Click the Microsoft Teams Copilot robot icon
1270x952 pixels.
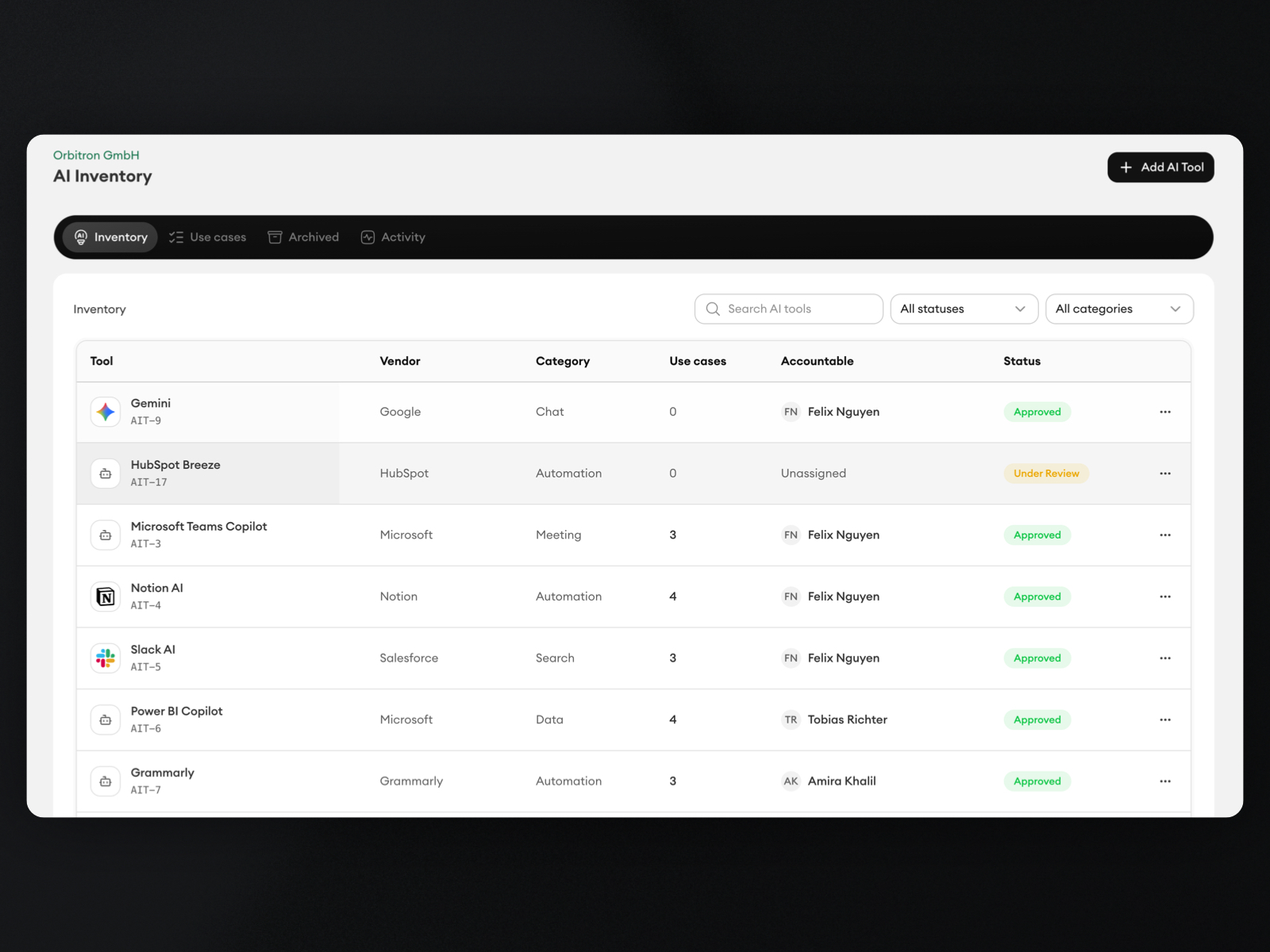(106, 535)
